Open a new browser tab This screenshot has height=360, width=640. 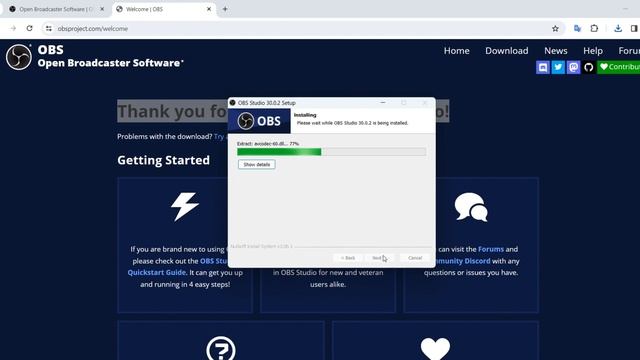click(x=225, y=9)
